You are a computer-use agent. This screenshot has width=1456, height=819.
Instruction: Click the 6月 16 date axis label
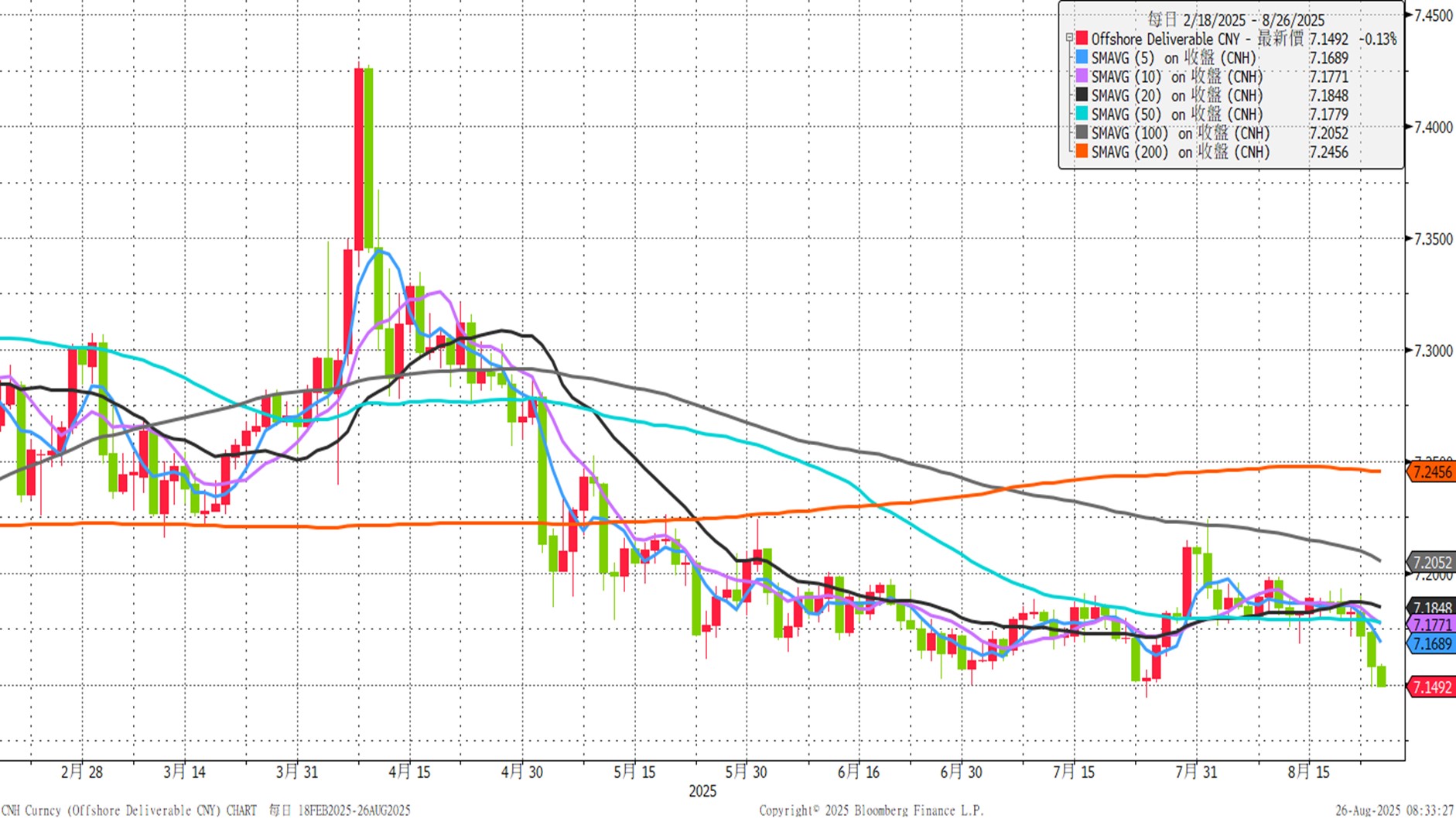click(x=859, y=772)
